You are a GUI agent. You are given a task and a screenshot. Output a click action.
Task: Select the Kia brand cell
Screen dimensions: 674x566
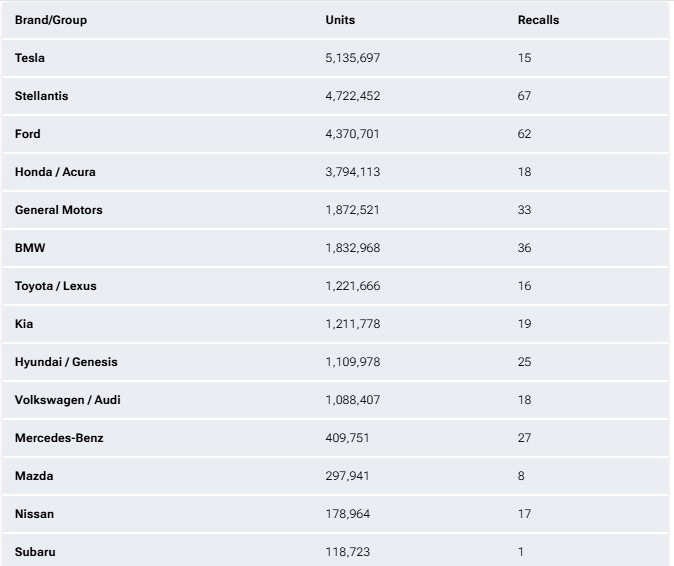(x=24, y=324)
